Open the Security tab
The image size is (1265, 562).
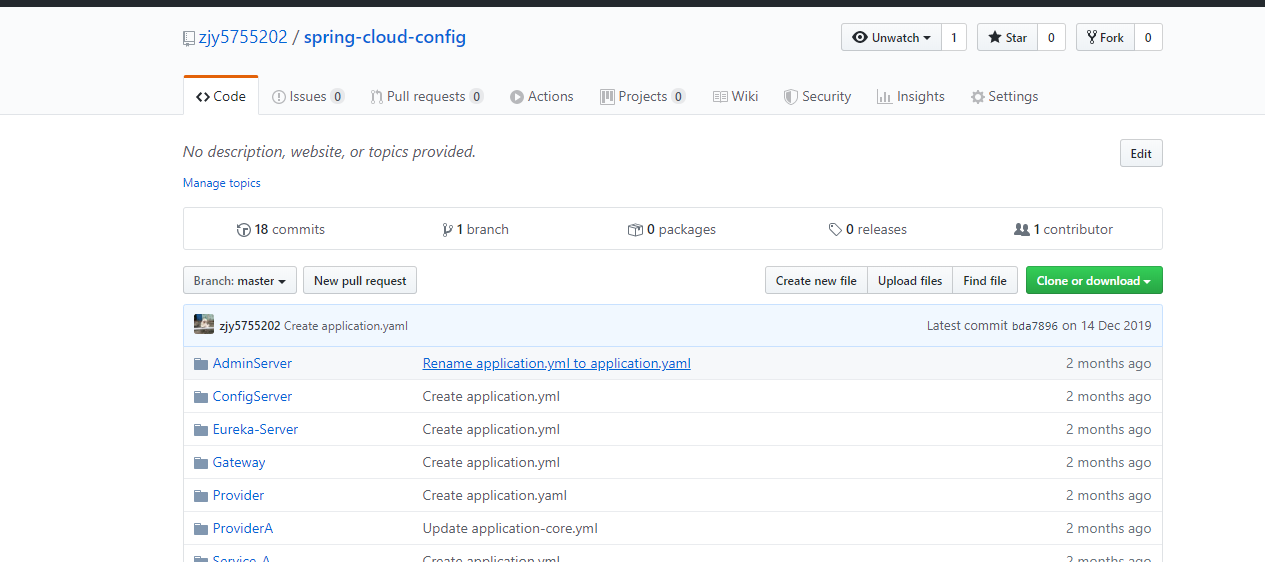[x=817, y=97]
